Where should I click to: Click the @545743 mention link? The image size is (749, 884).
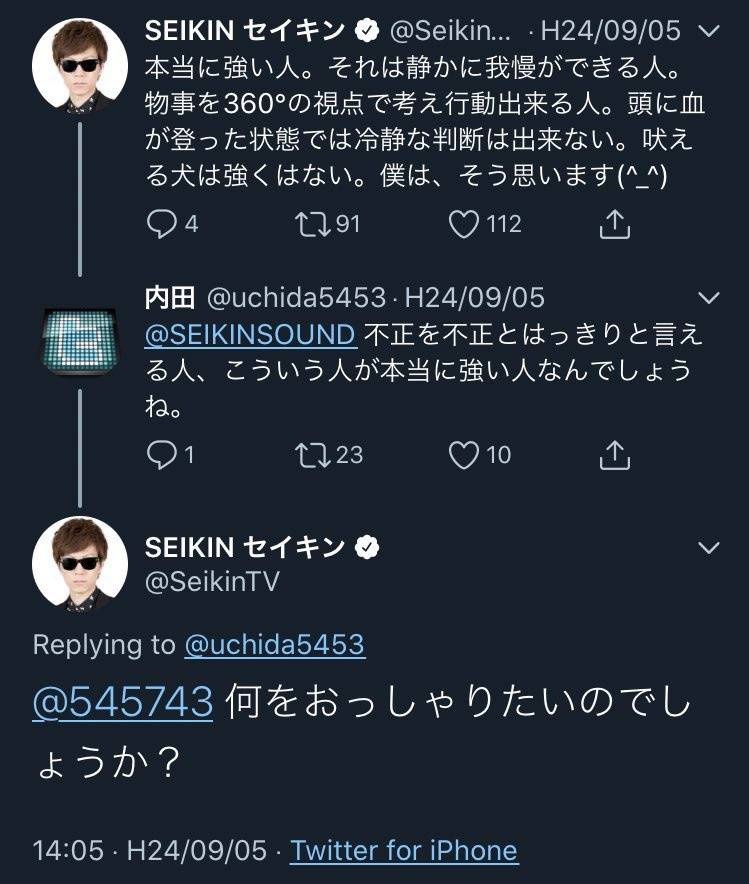[123, 703]
